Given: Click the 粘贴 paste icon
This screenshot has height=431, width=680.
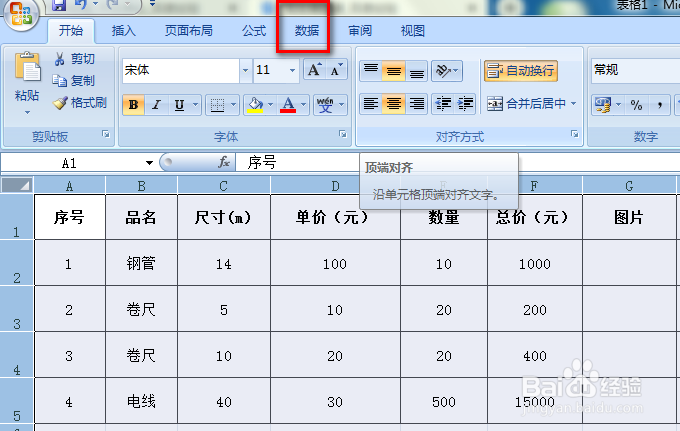Looking at the screenshot, I should (27, 67).
